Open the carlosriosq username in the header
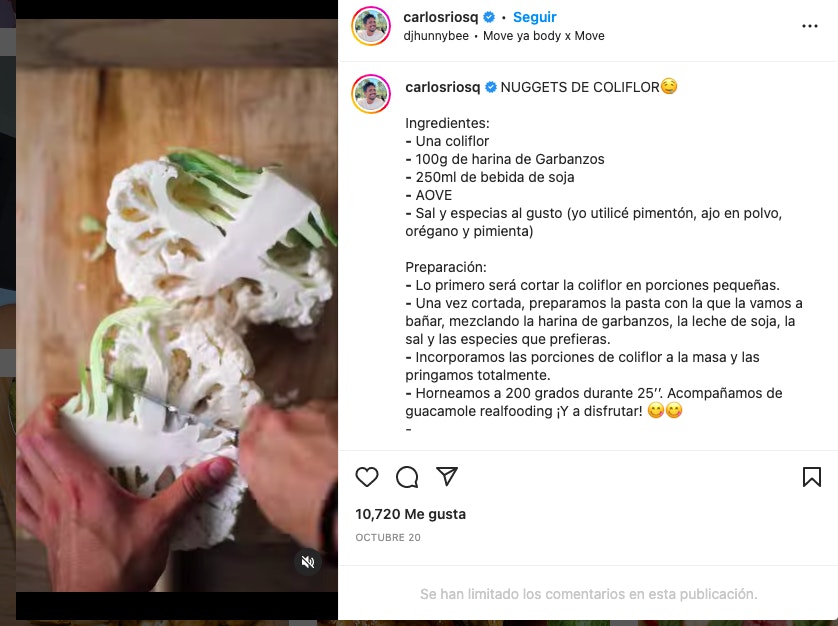 click(440, 17)
